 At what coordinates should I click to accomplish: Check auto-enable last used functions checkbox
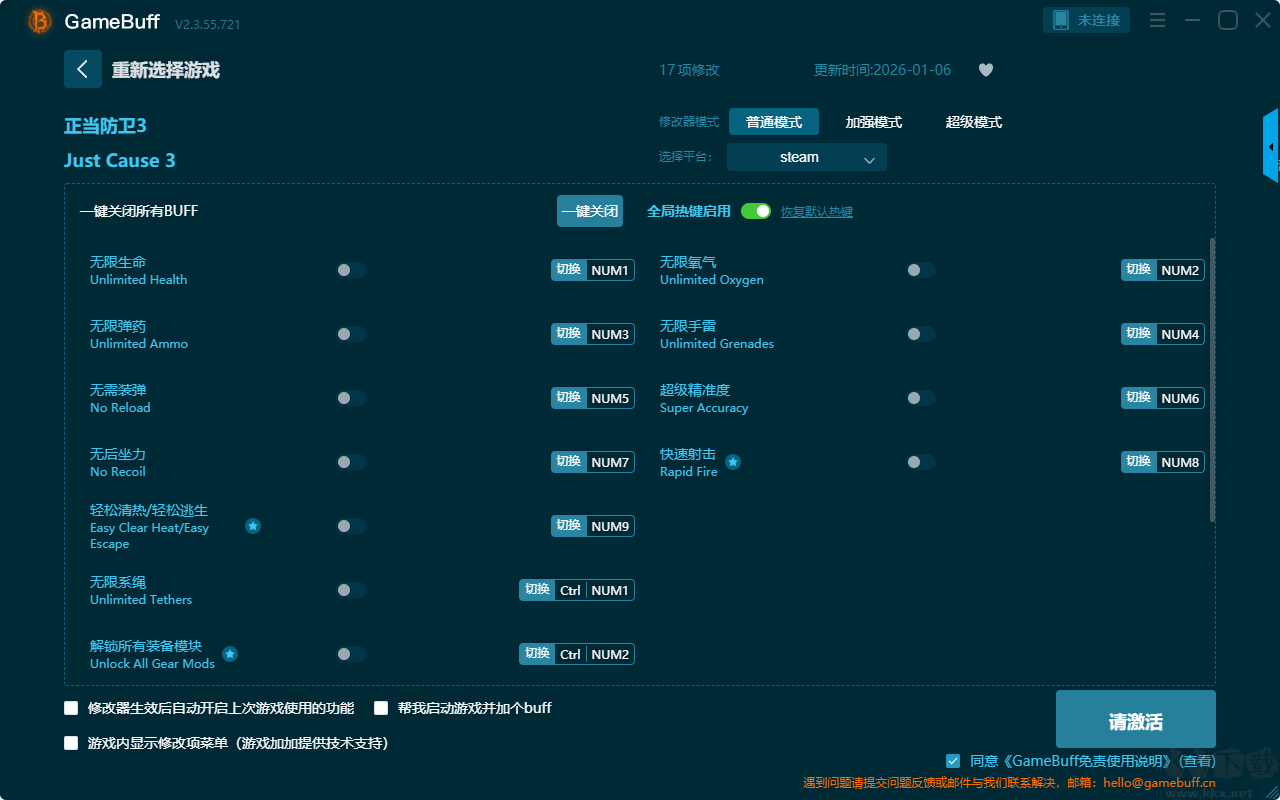click(71, 708)
